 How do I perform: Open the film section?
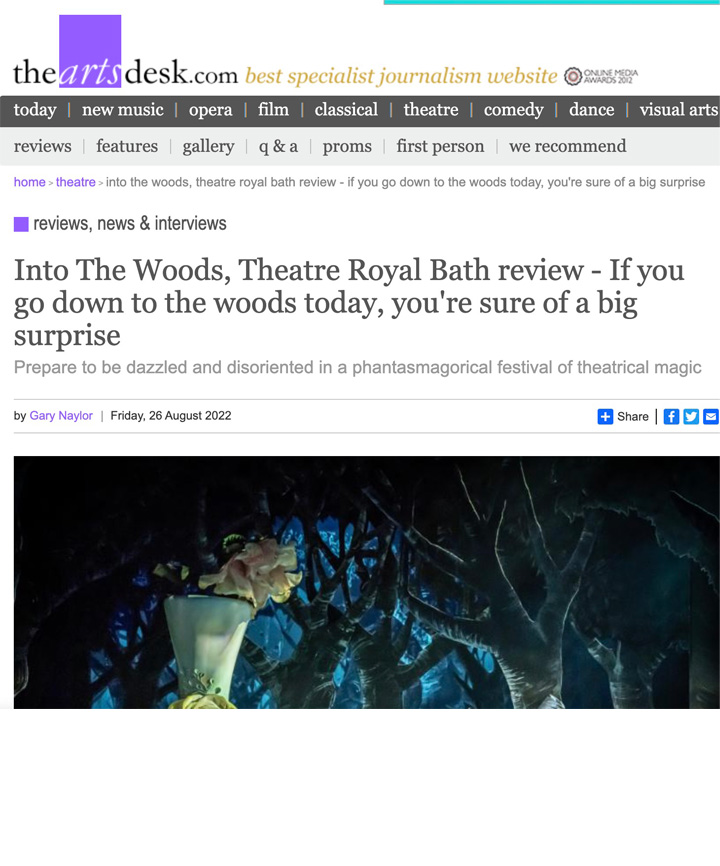point(273,110)
